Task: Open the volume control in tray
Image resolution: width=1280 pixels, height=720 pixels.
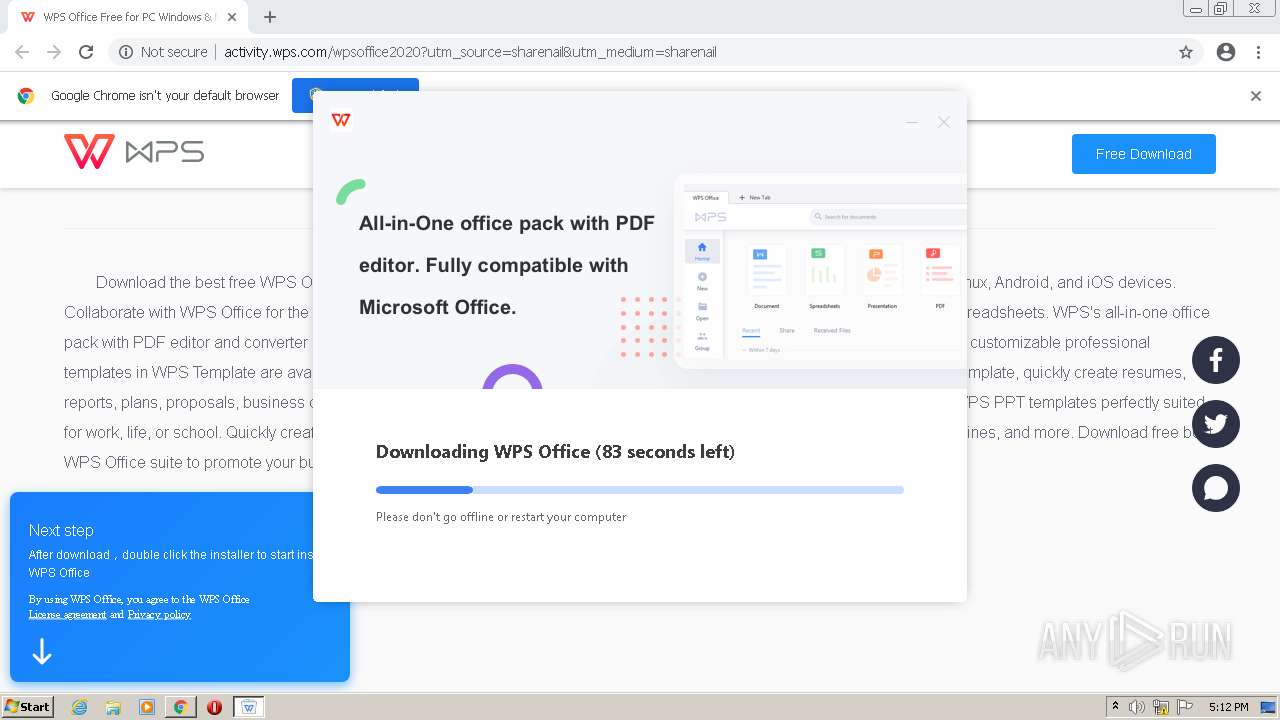Action: (1137, 707)
